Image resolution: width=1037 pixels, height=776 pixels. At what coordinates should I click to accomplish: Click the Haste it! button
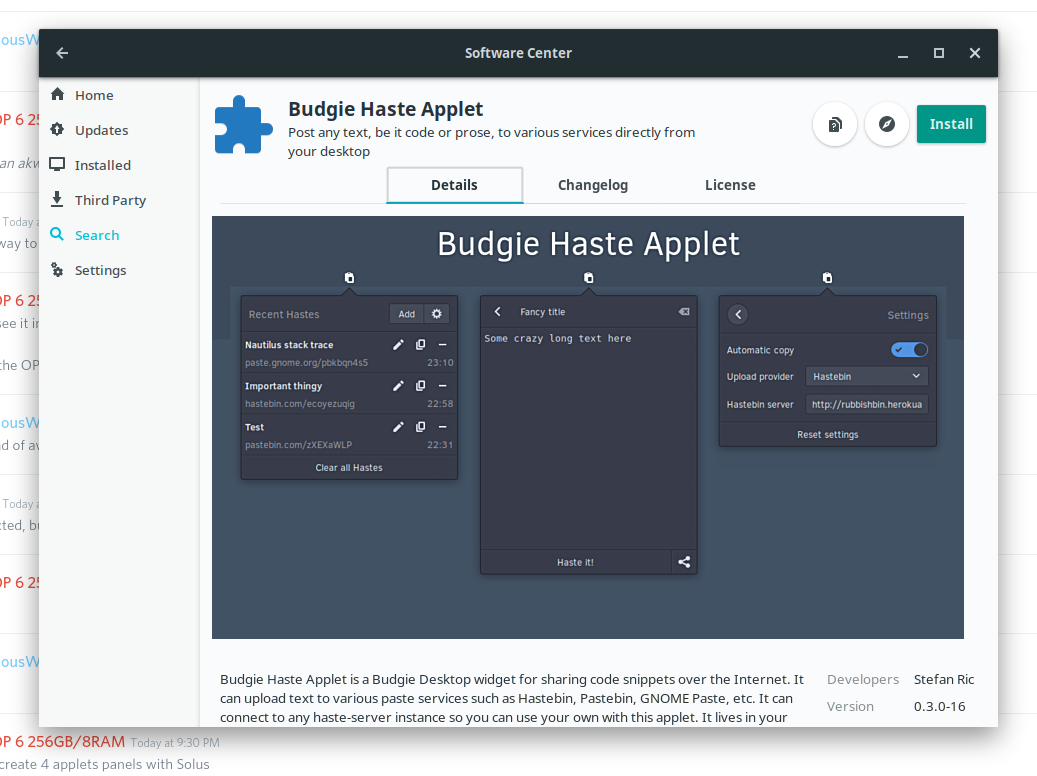pos(575,562)
